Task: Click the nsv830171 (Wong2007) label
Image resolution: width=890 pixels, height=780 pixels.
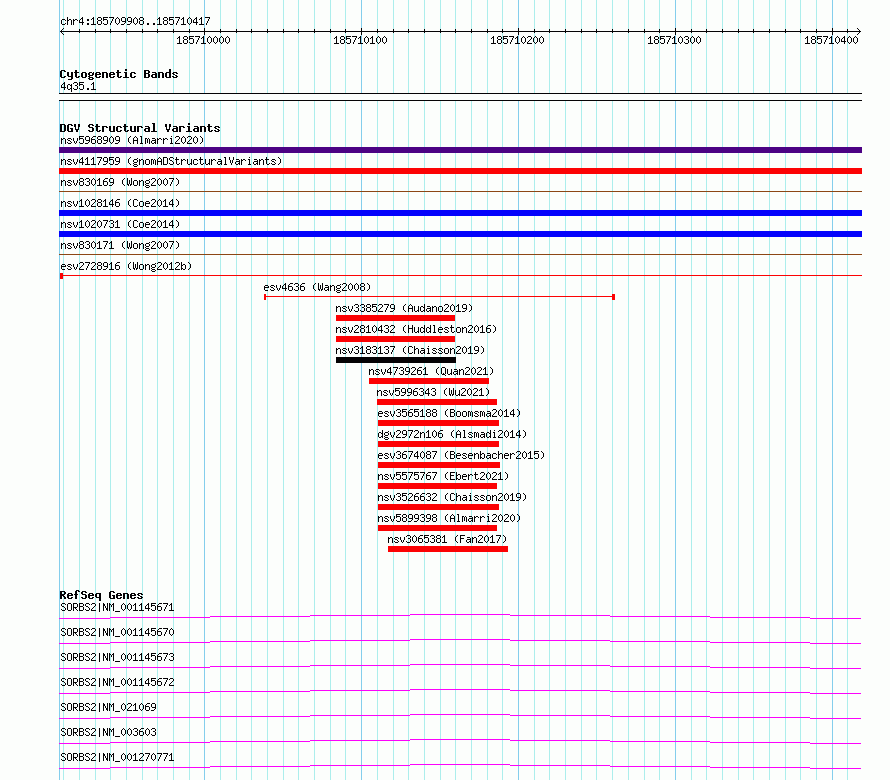Action: (120, 245)
